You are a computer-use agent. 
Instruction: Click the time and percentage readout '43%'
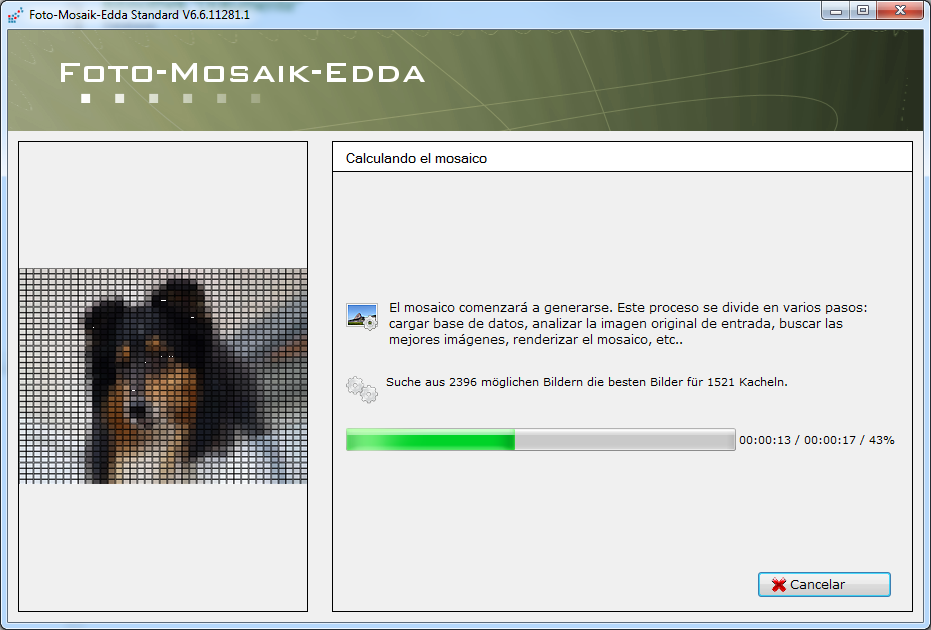[816, 440]
